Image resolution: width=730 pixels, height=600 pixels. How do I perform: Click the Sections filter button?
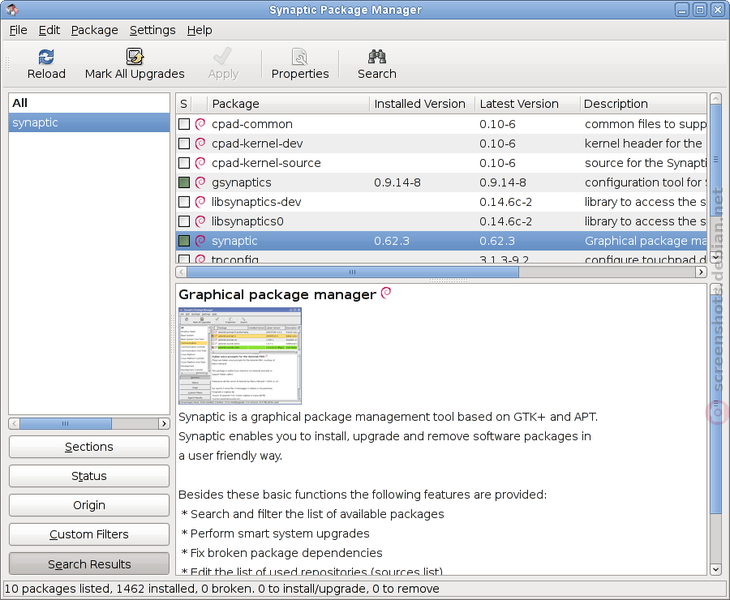pyautogui.click(x=89, y=447)
